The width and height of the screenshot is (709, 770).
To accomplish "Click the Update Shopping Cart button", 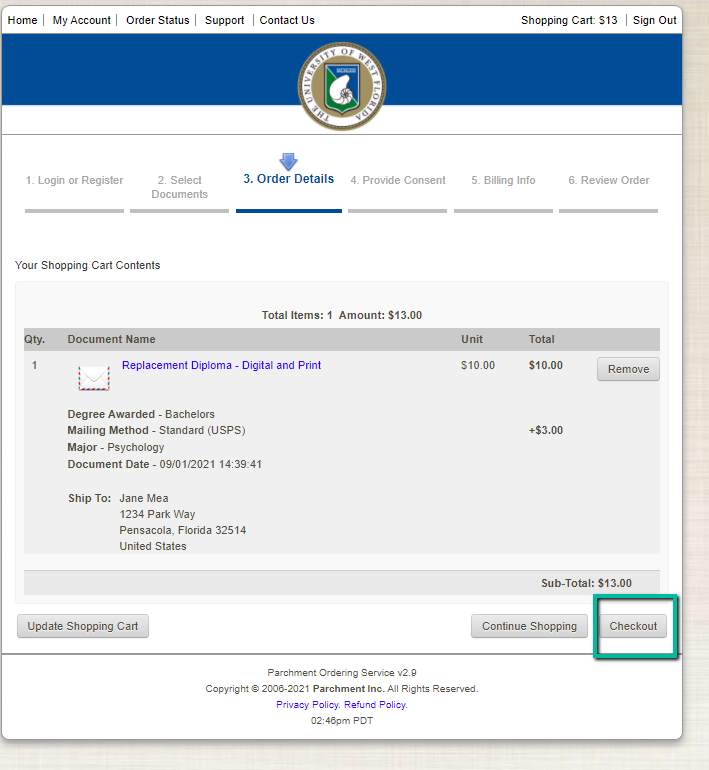I will tap(82, 626).
